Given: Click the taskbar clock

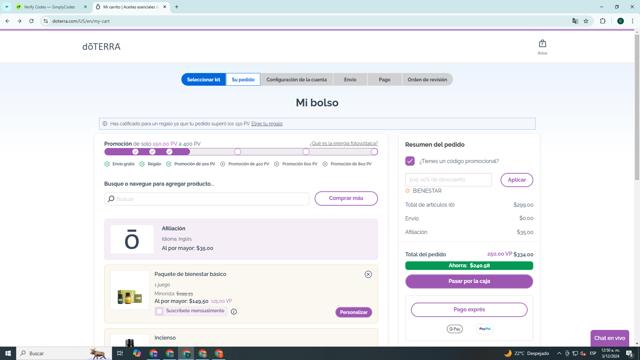Looking at the screenshot, I should pyautogui.click(x=611, y=353).
